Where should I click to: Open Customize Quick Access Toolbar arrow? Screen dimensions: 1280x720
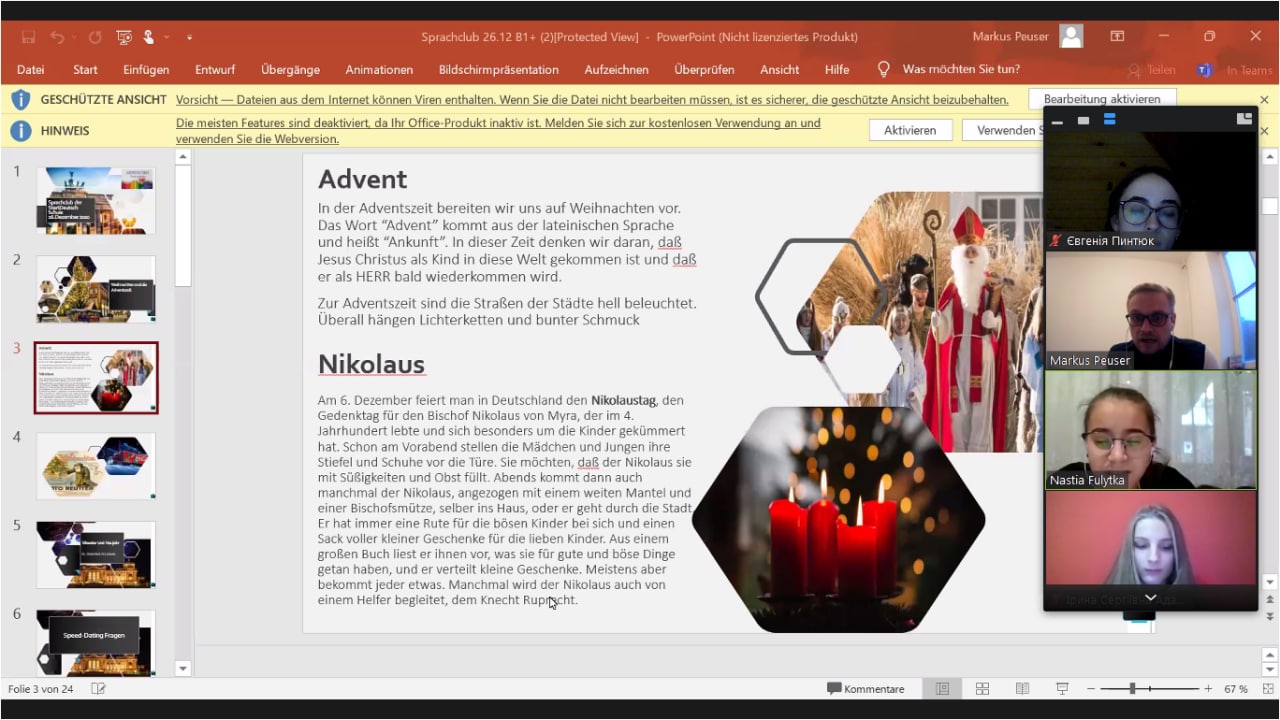click(189, 38)
